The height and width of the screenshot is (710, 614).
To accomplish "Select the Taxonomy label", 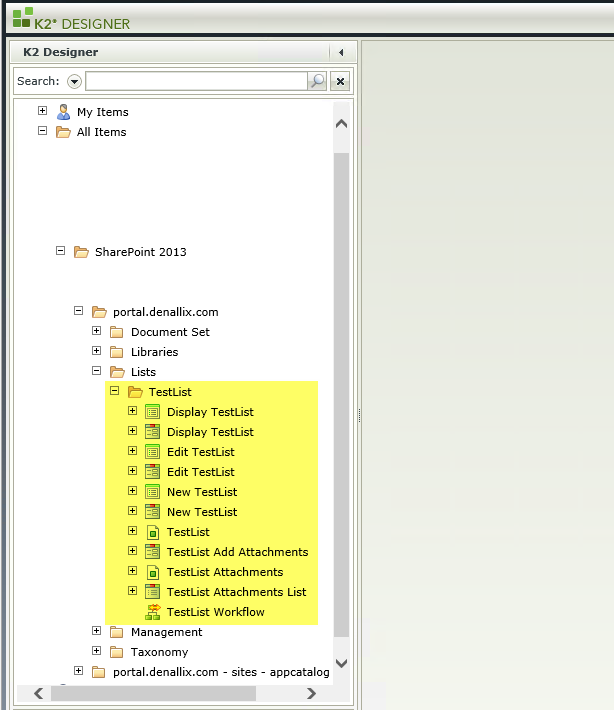I will (159, 652).
